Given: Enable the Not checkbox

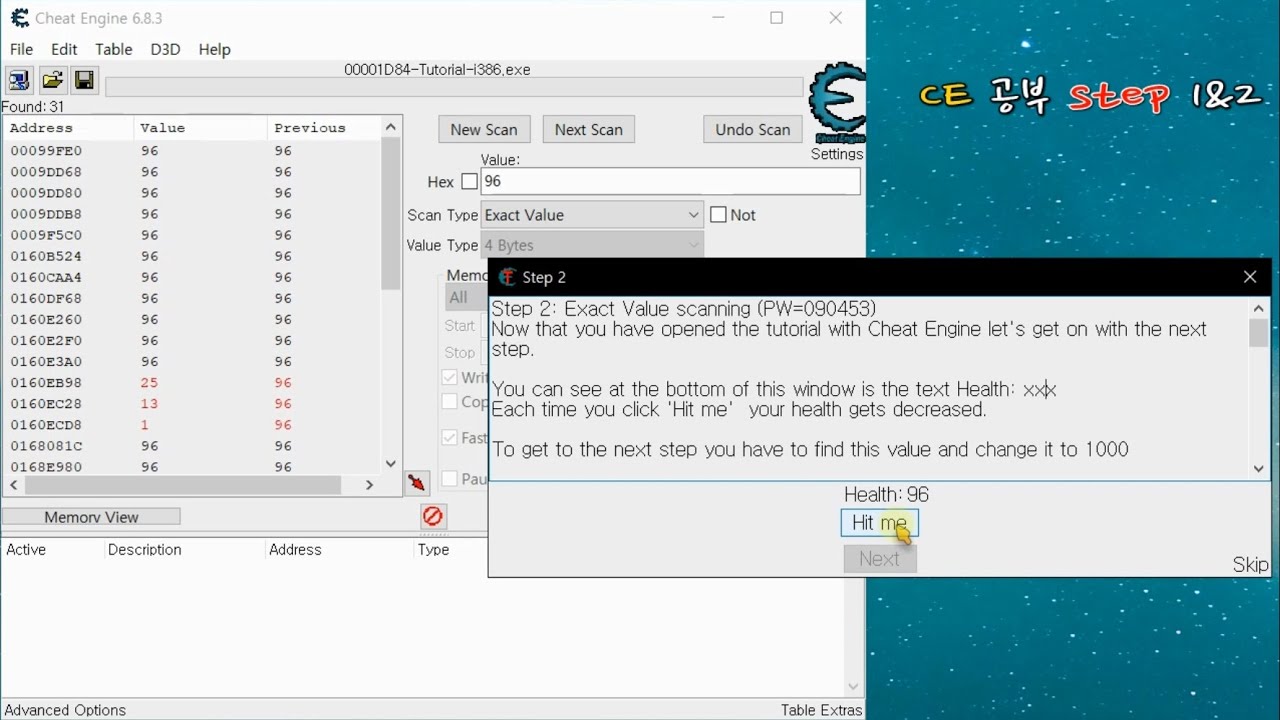Looking at the screenshot, I should pos(718,215).
